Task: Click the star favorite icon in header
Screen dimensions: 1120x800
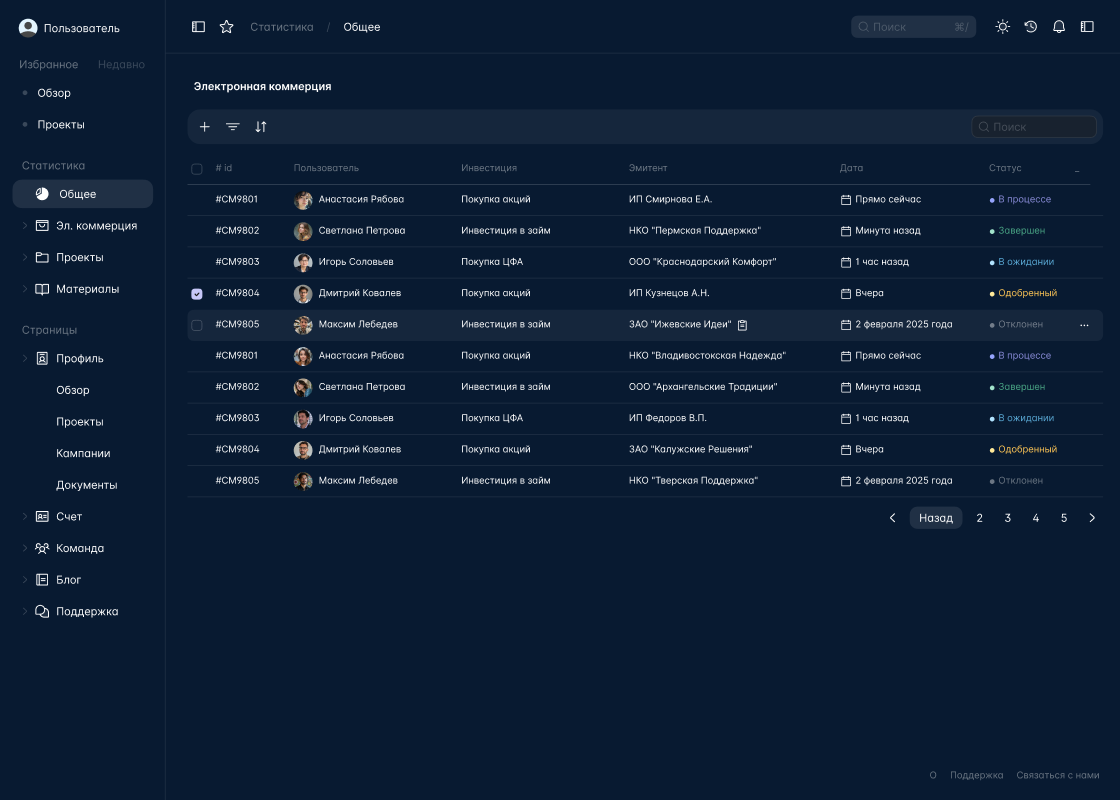Action: pyautogui.click(x=226, y=27)
